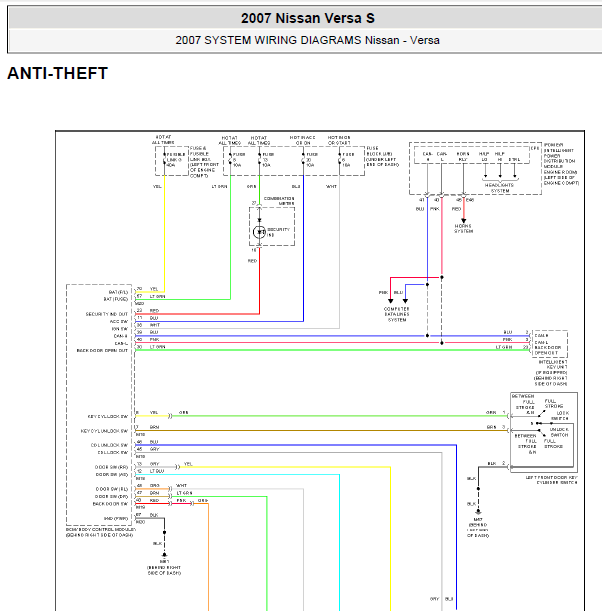Select the "SECURITY IND OUT" label
The width and height of the screenshot is (602, 611).
click(x=106, y=314)
